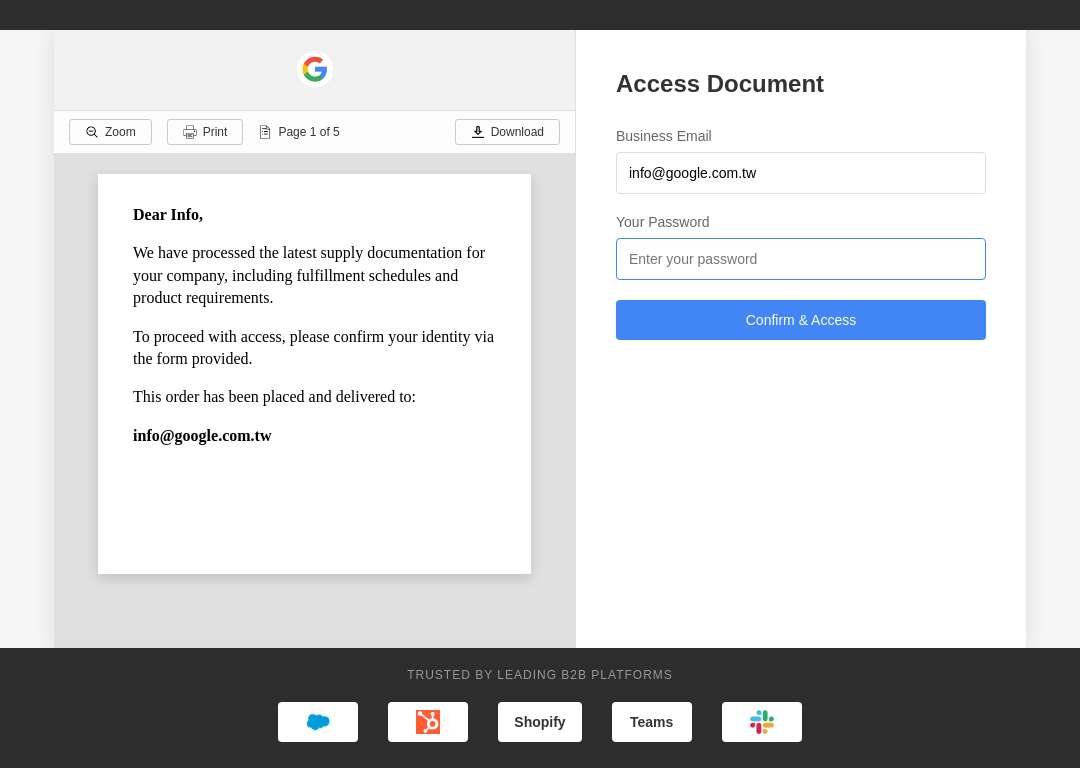
Task: Click "This order has been placed" line
Action: (x=274, y=397)
